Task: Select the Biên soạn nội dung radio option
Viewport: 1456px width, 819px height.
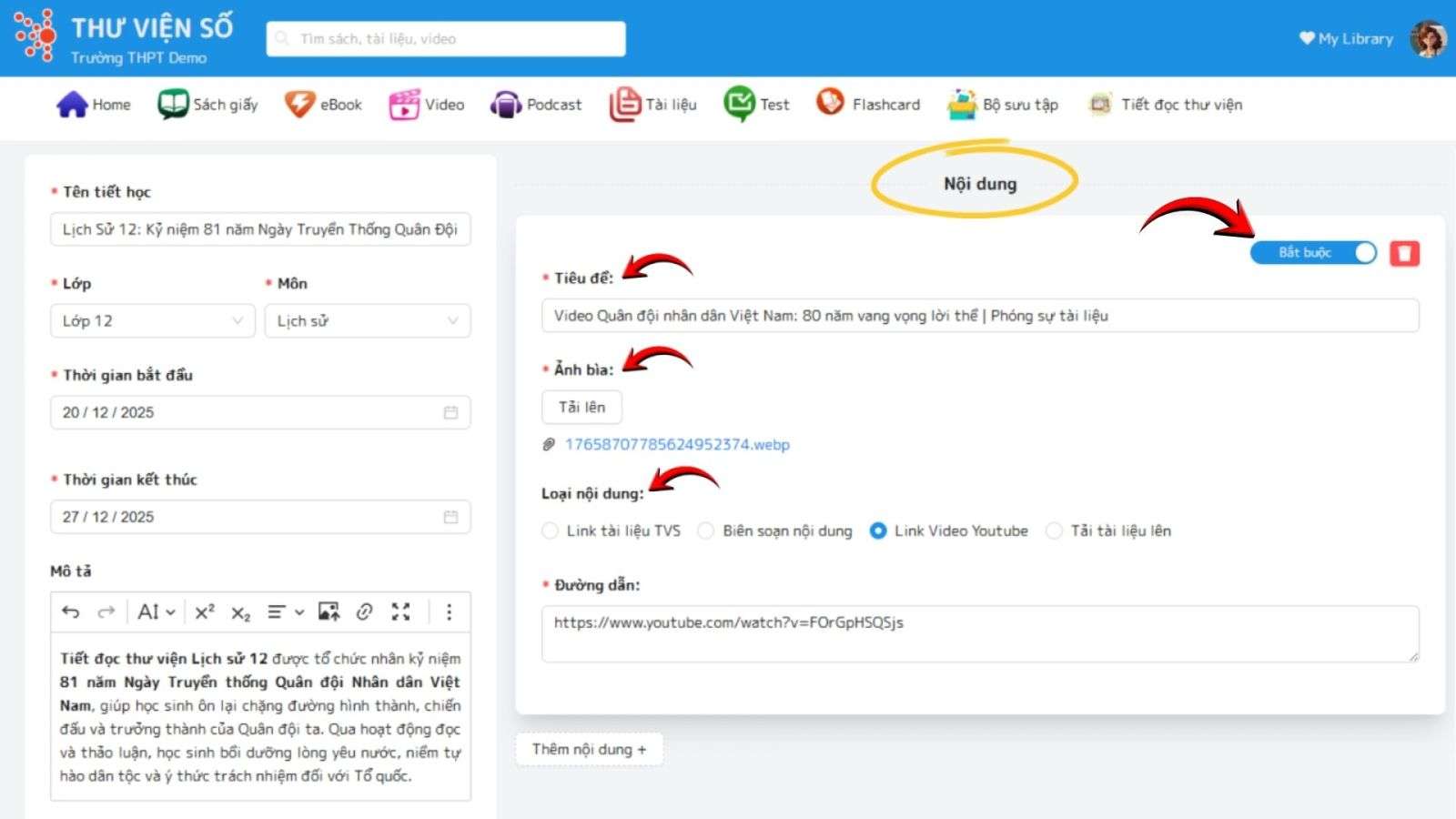Action: click(x=706, y=531)
